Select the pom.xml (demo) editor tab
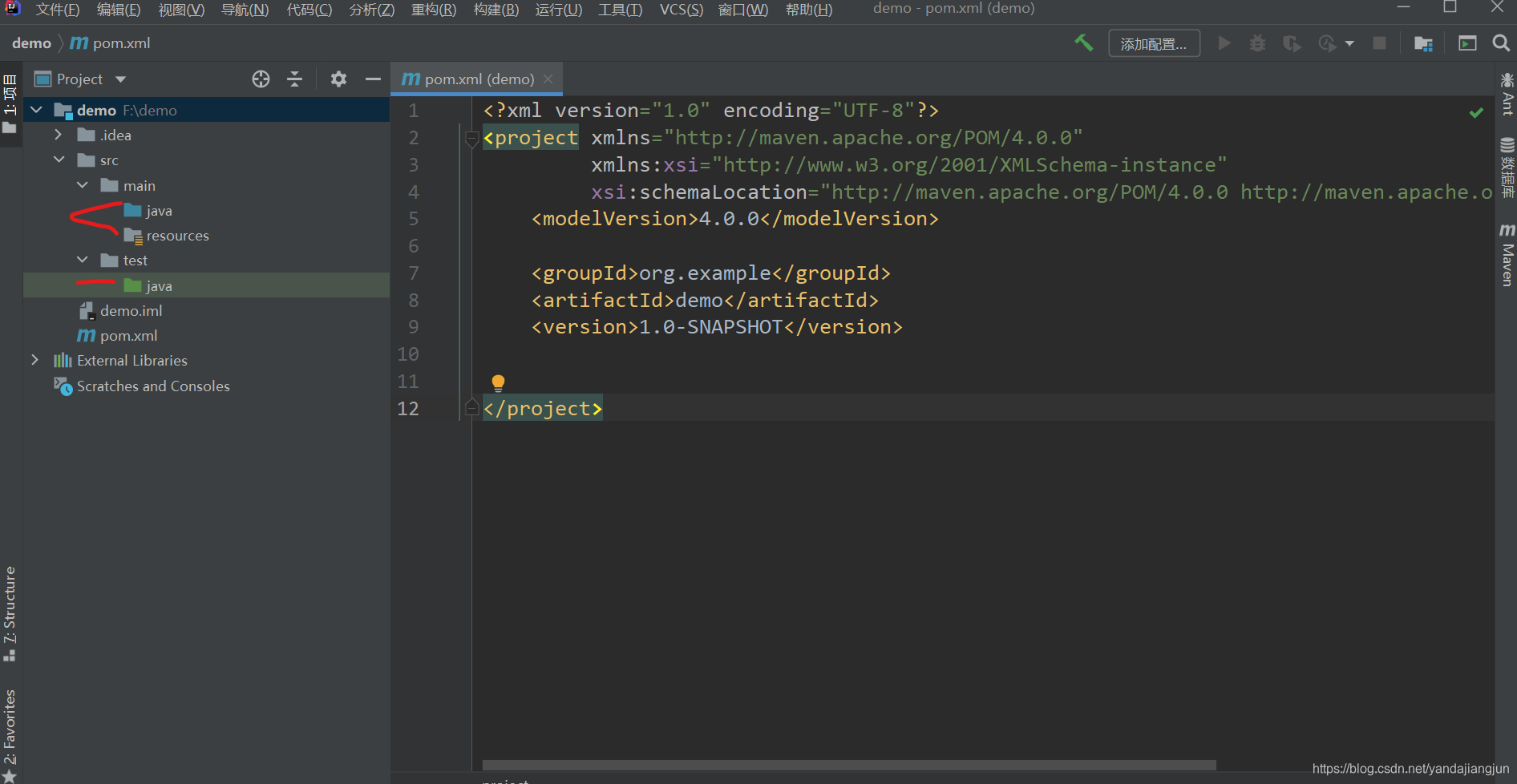The image size is (1517, 784). click(476, 79)
